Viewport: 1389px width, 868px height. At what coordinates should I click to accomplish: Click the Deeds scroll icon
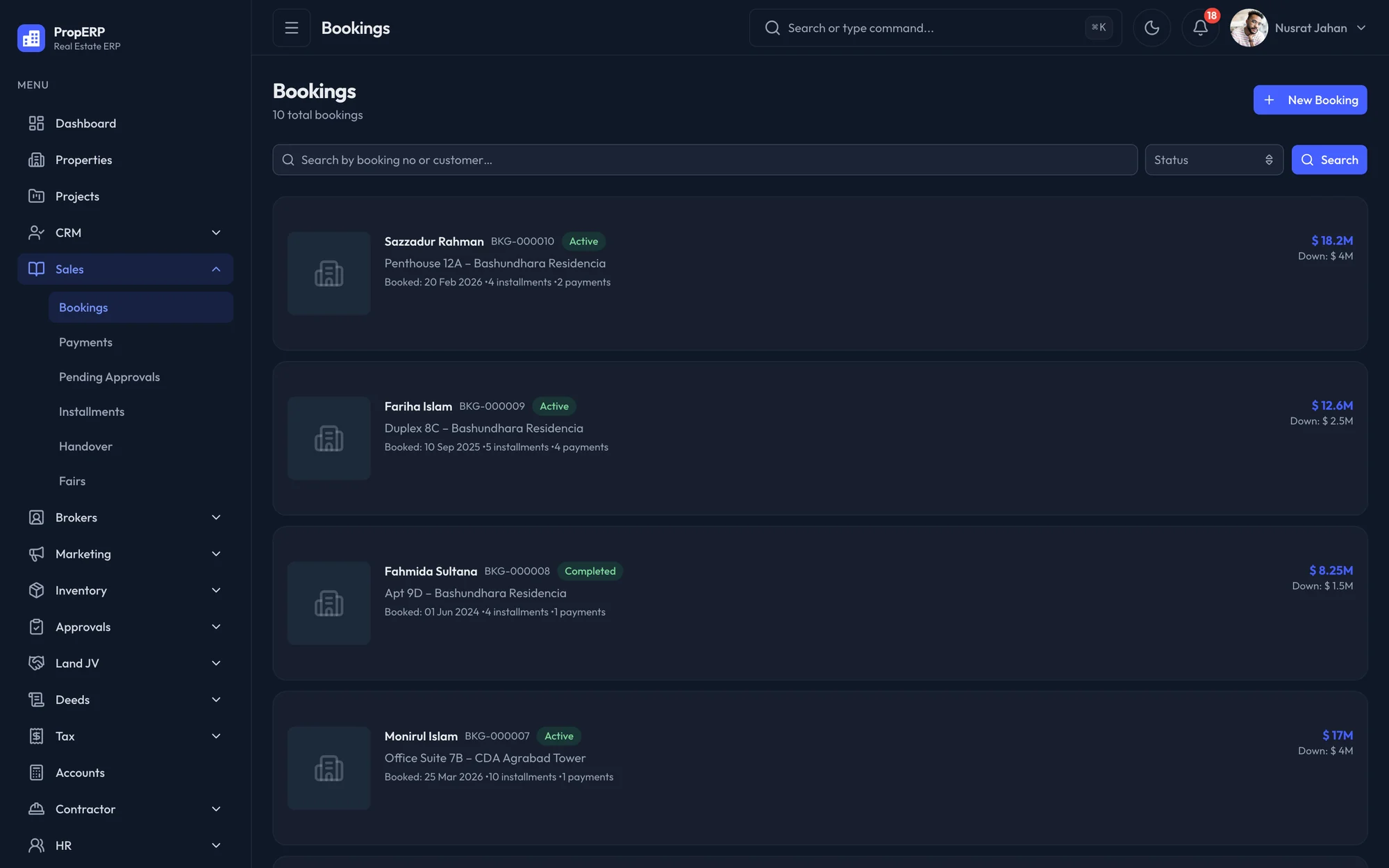[x=36, y=700]
